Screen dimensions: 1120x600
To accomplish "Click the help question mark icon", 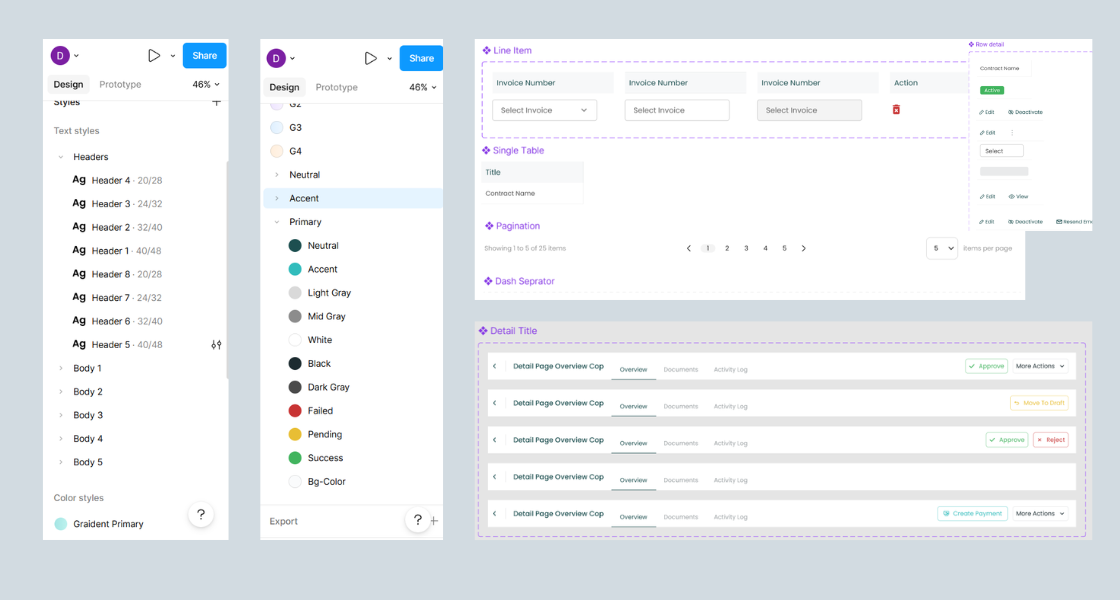I will point(201,513).
